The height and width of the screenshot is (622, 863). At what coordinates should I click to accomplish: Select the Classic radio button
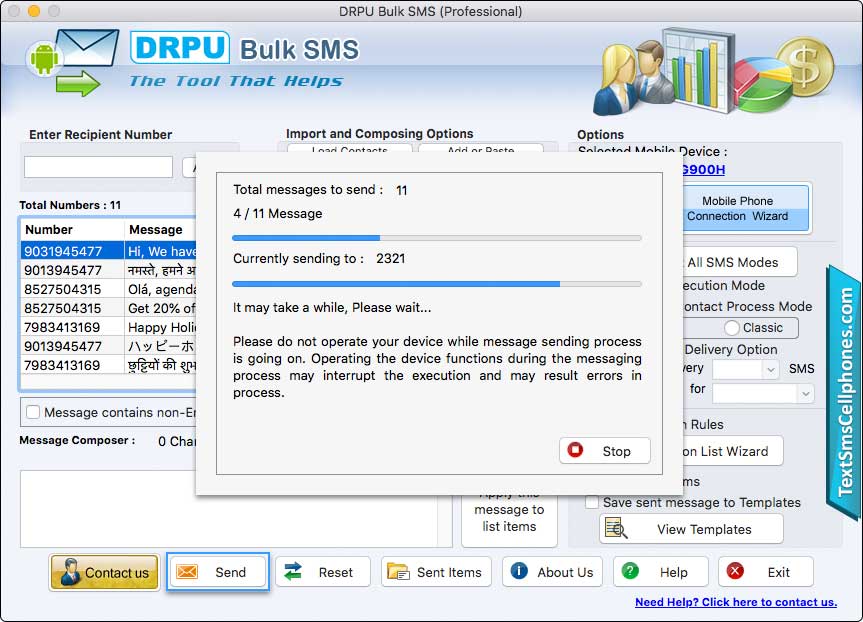click(x=731, y=328)
